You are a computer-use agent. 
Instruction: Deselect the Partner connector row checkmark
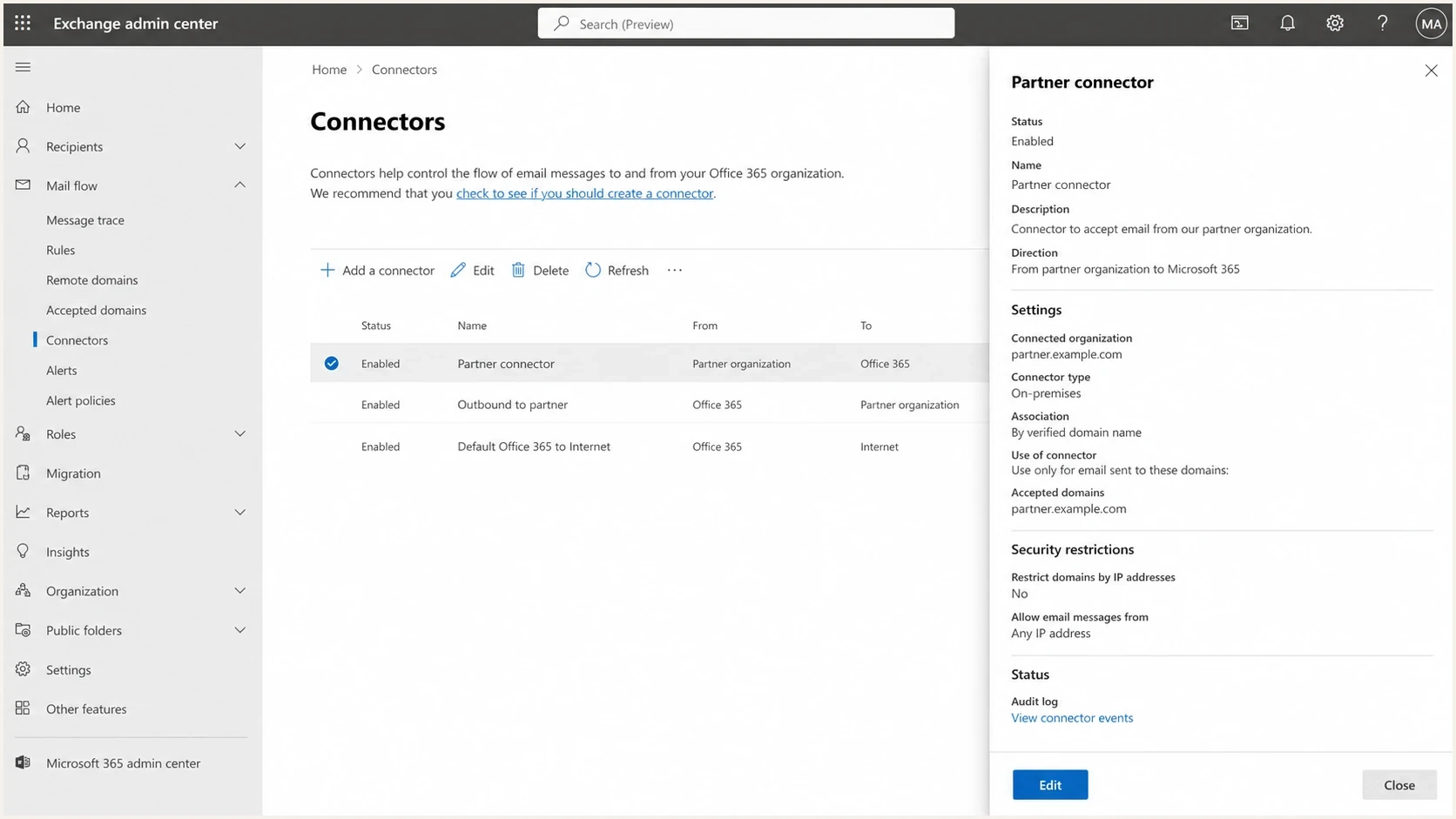coord(332,363)
